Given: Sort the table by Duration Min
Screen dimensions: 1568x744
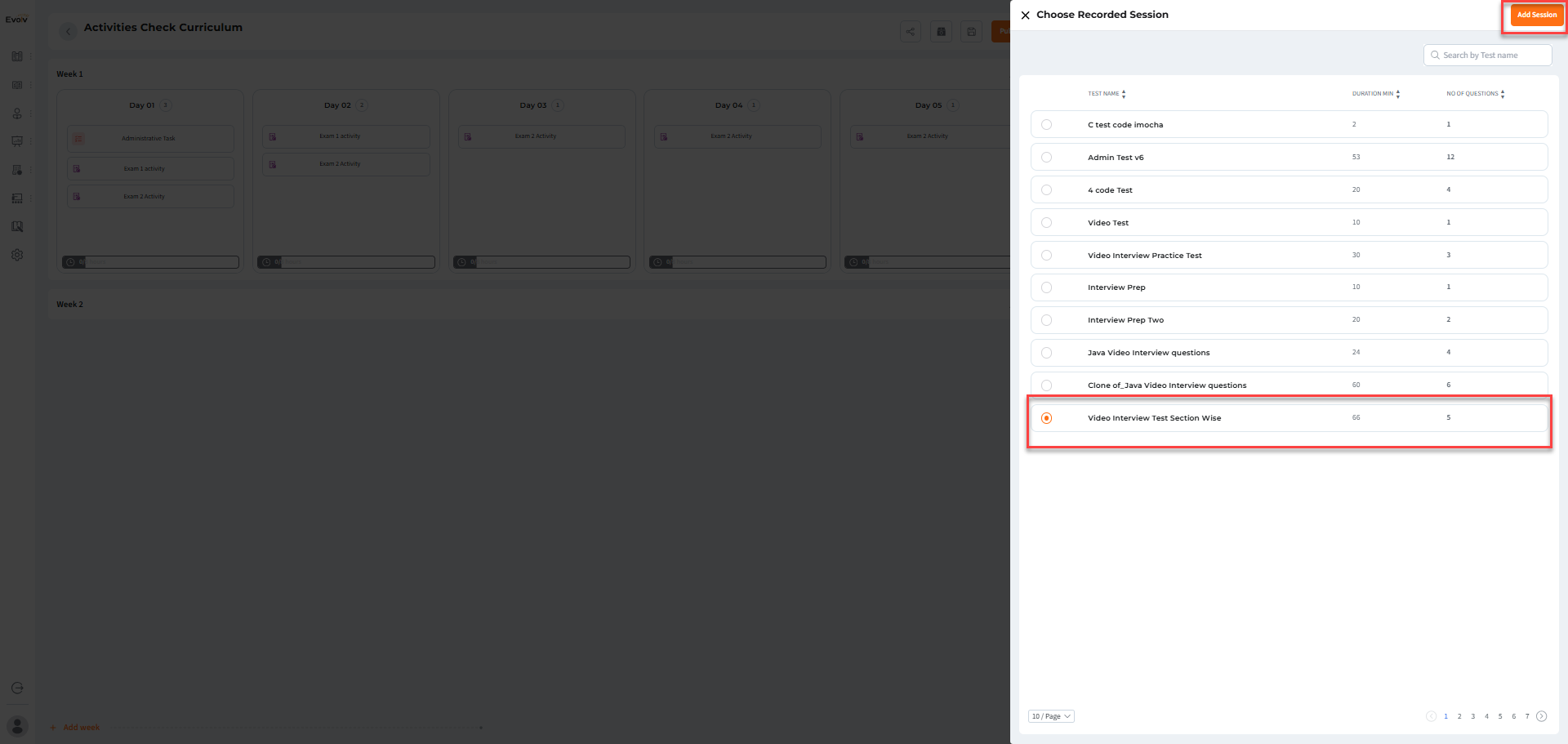Looking at the screenshot, I should (1398, 94).
